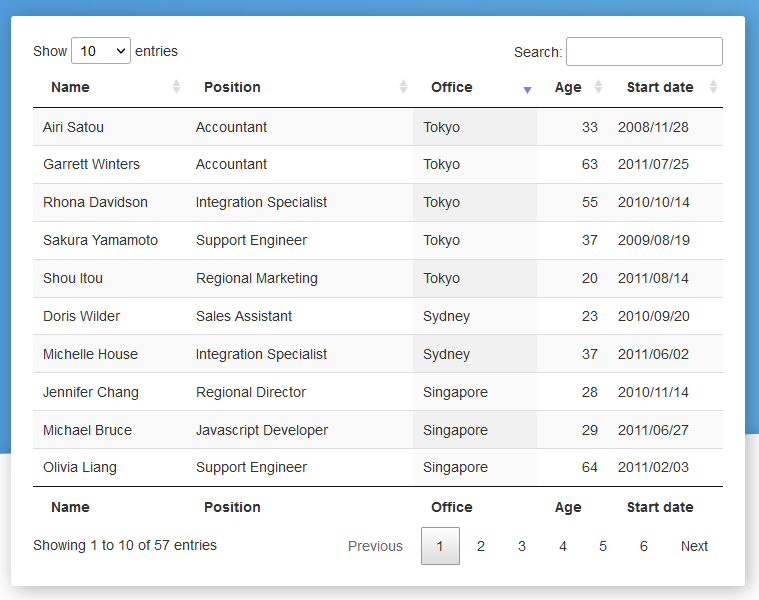Go to page 2 of results
This screenshot has width=759, height=600.
481,546
